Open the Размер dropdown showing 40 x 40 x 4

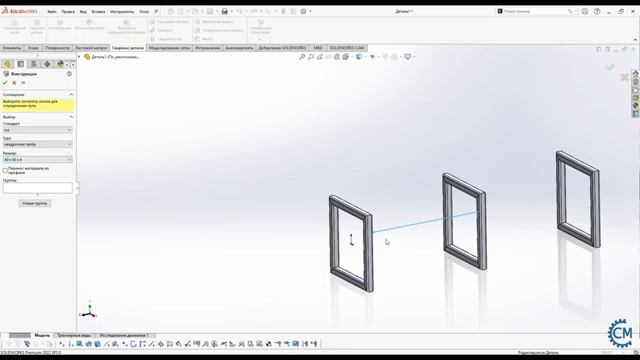[x=38, y=160]
